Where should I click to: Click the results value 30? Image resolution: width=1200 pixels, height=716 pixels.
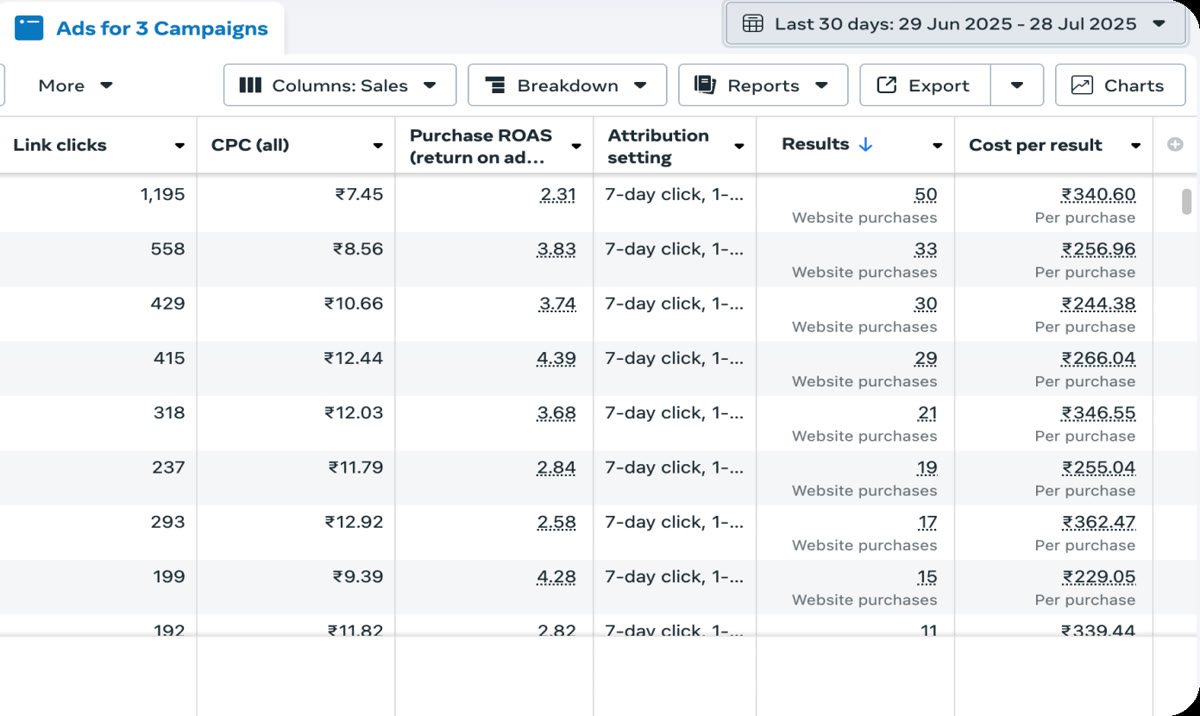(x=926, y=304)
